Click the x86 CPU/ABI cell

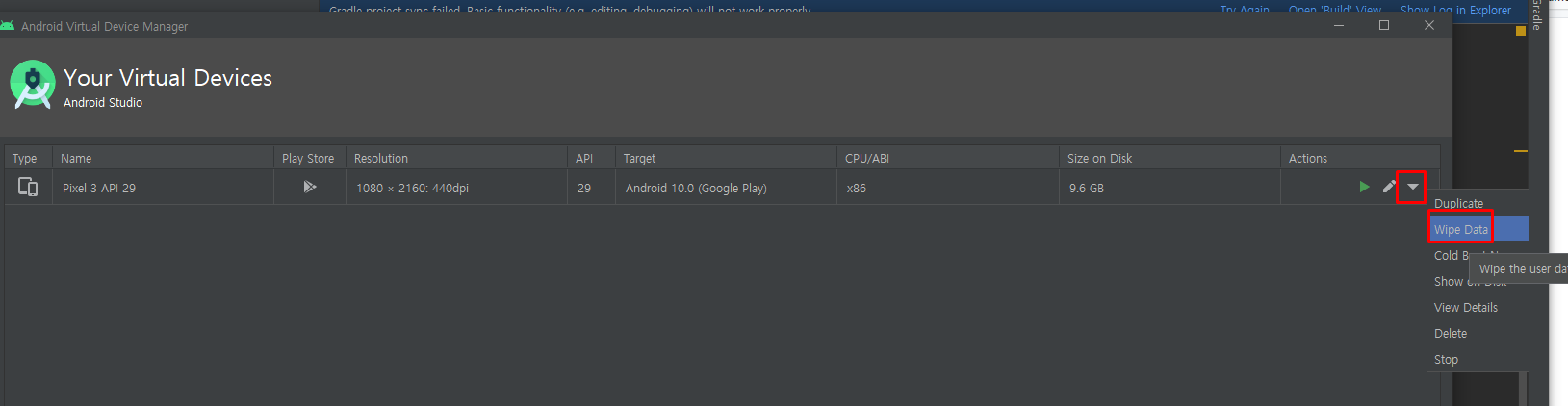tap(947, 188)
